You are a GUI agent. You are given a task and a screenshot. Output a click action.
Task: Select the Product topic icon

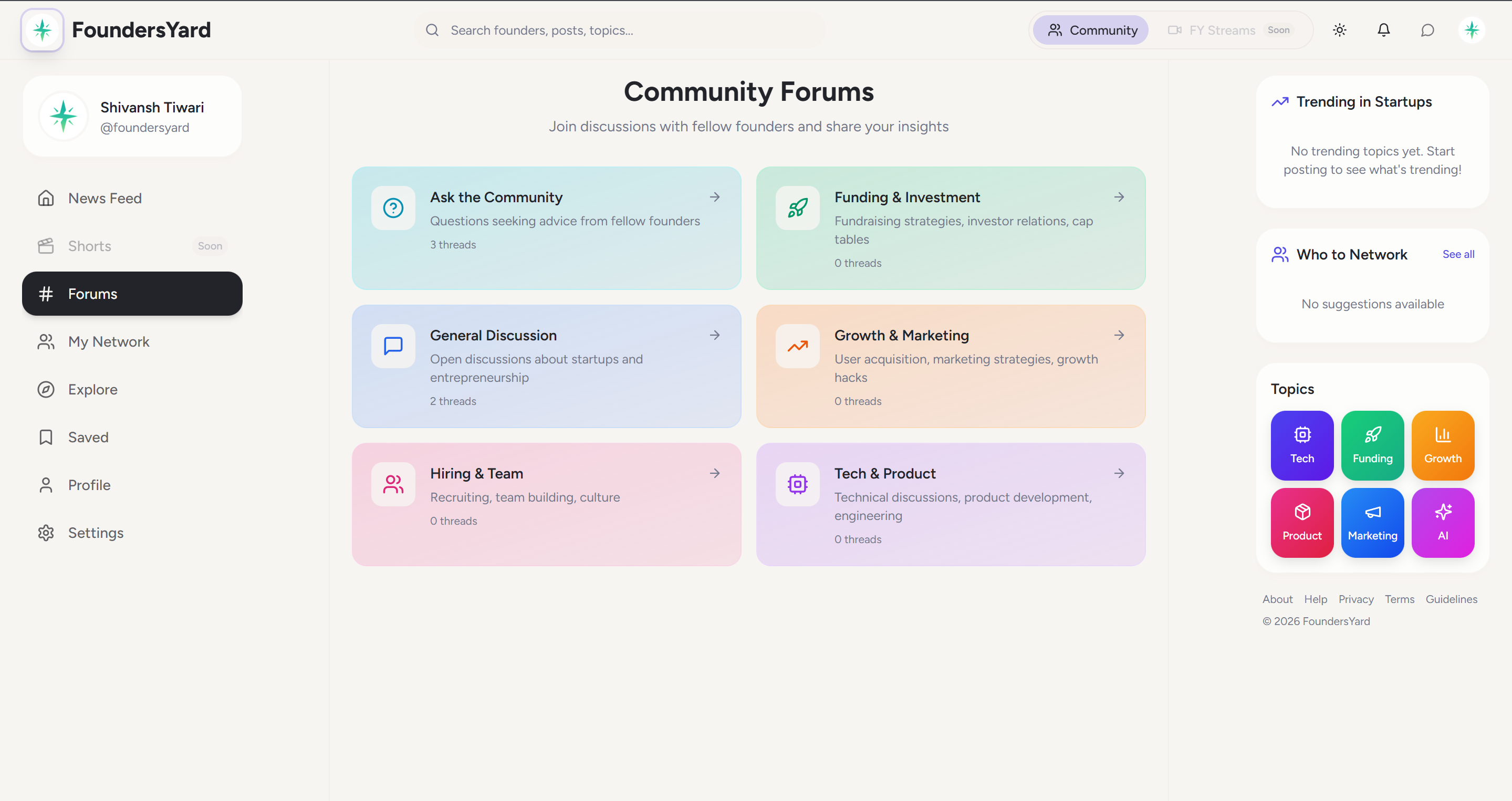[1302, 522]
